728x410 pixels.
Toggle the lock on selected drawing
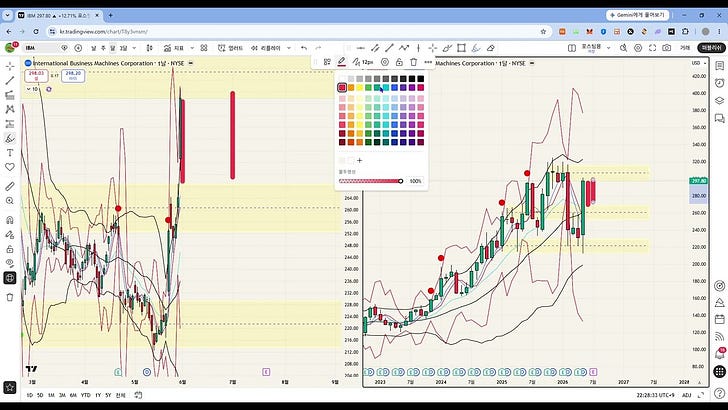pyautogui.click(x=399, y=62)
